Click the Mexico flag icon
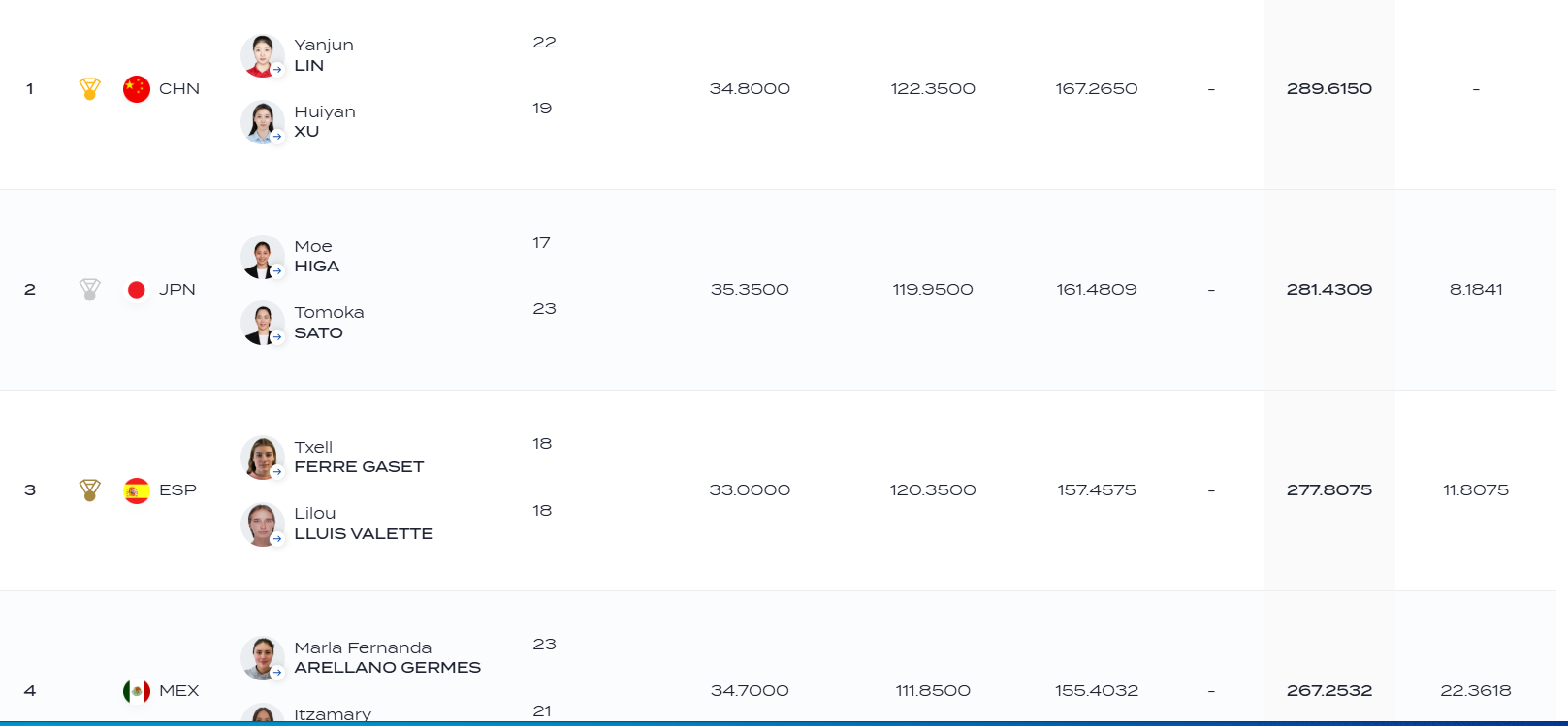The image size is (1568, 726). click(137, 690)
